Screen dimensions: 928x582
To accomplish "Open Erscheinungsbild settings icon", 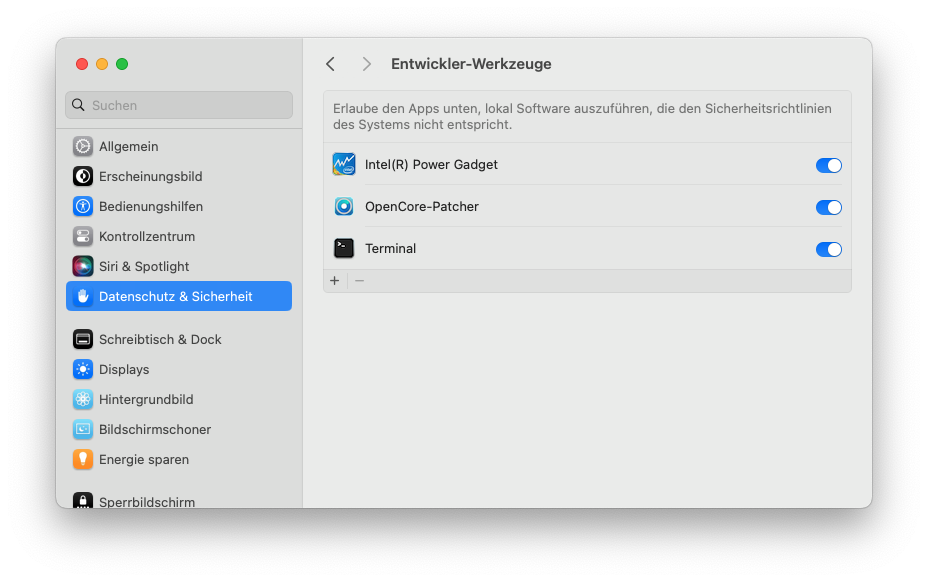I will tap(83, 177).
